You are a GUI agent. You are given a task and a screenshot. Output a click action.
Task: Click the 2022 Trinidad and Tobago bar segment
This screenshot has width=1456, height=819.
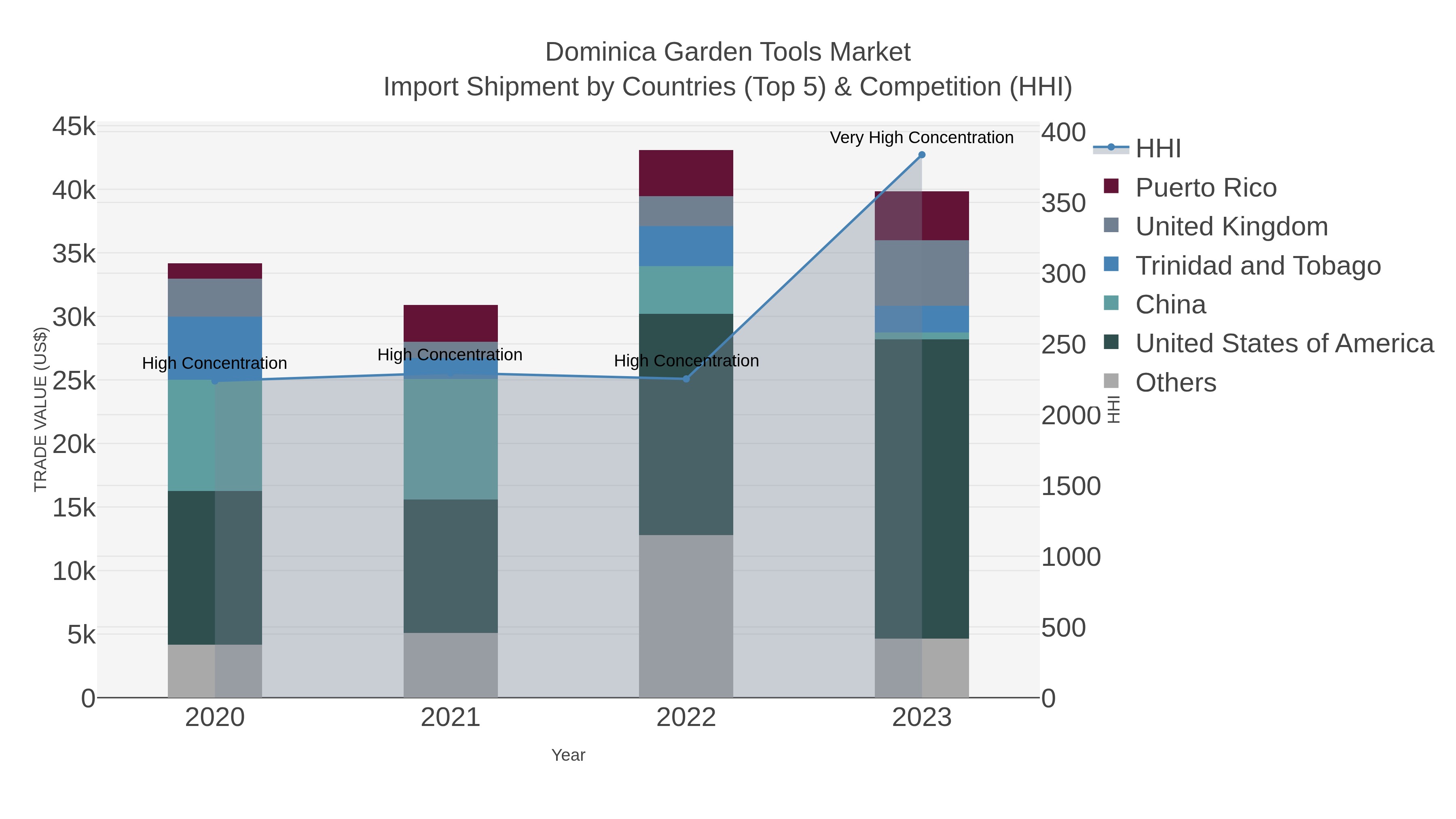(686, 246)
